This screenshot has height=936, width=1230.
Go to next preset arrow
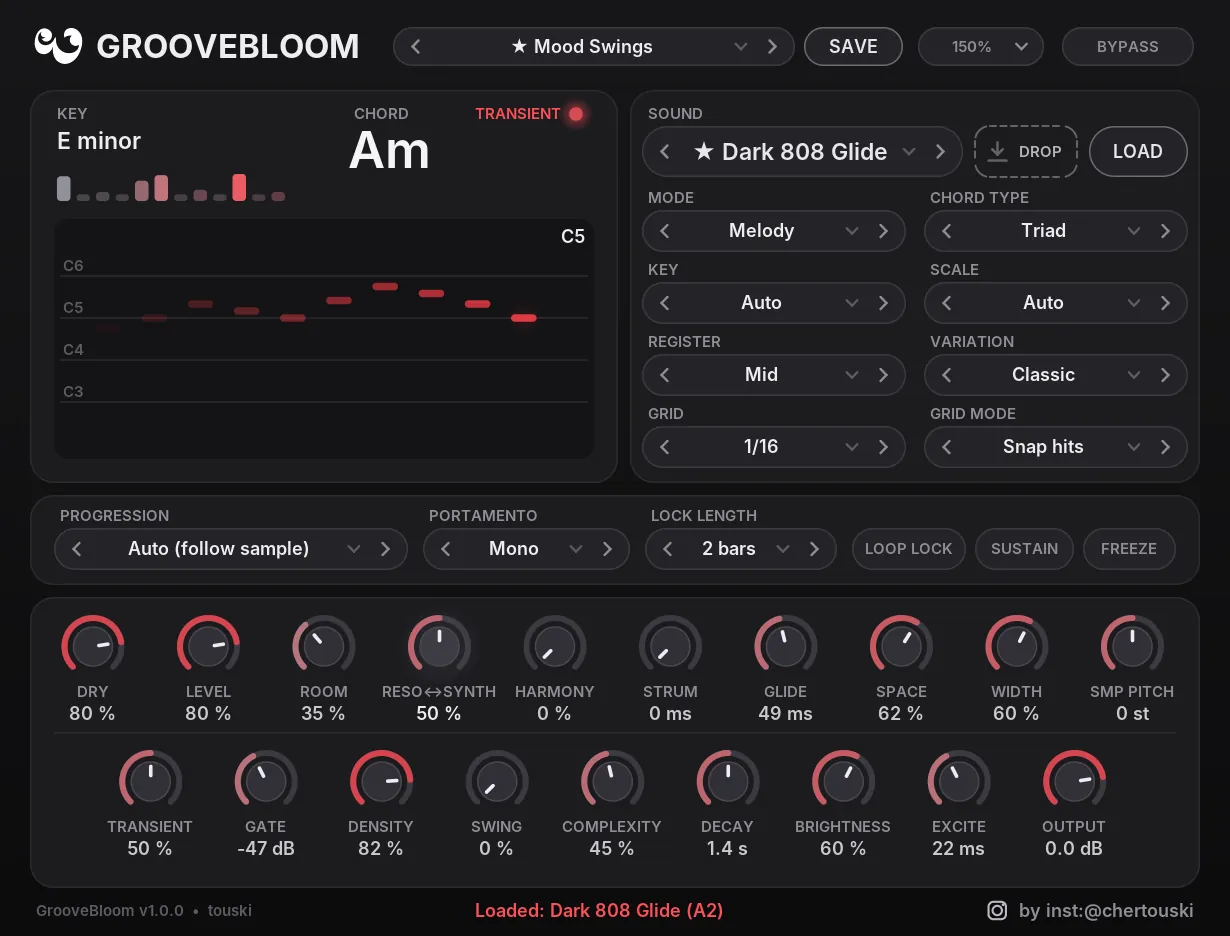click(772, 46)
